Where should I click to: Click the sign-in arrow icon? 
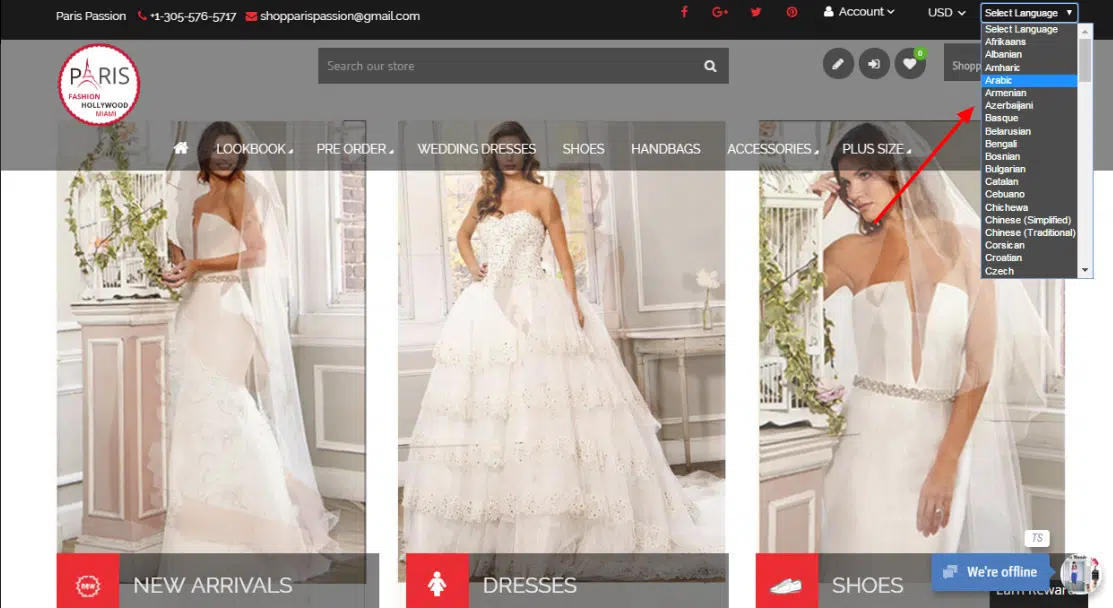[x=874, y=64]
